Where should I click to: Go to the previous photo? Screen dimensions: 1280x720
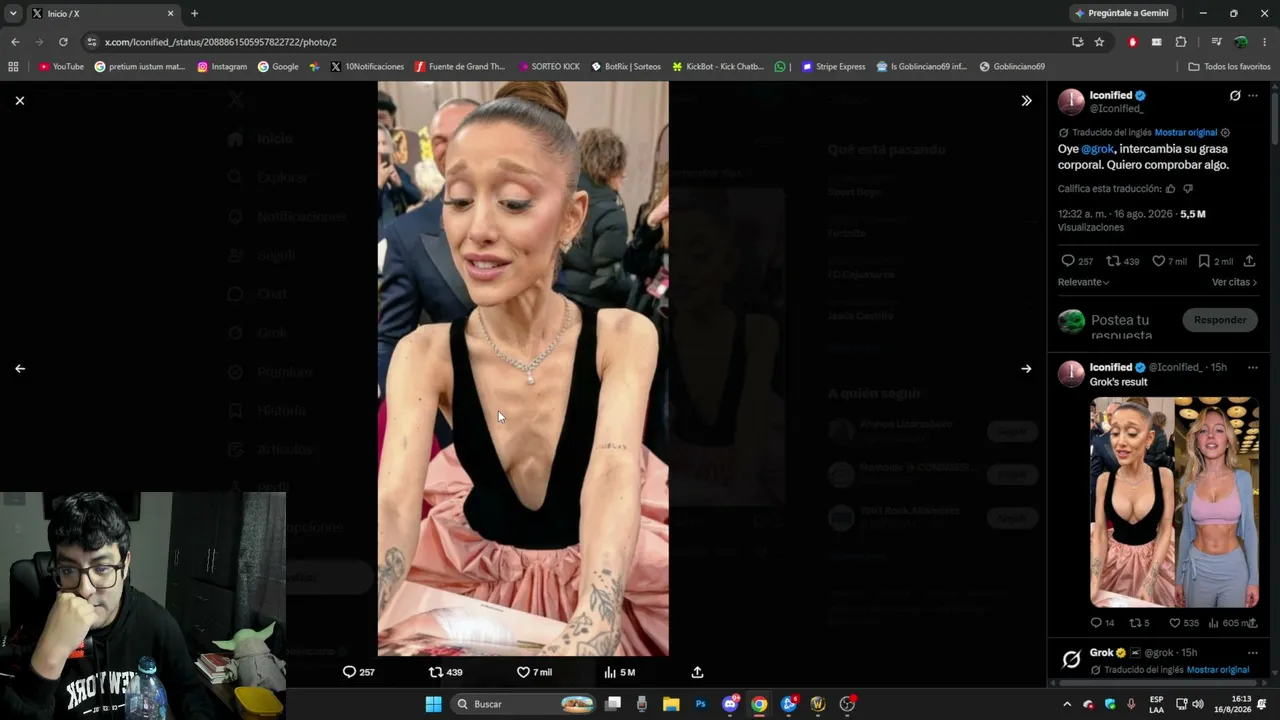(20, 368)
